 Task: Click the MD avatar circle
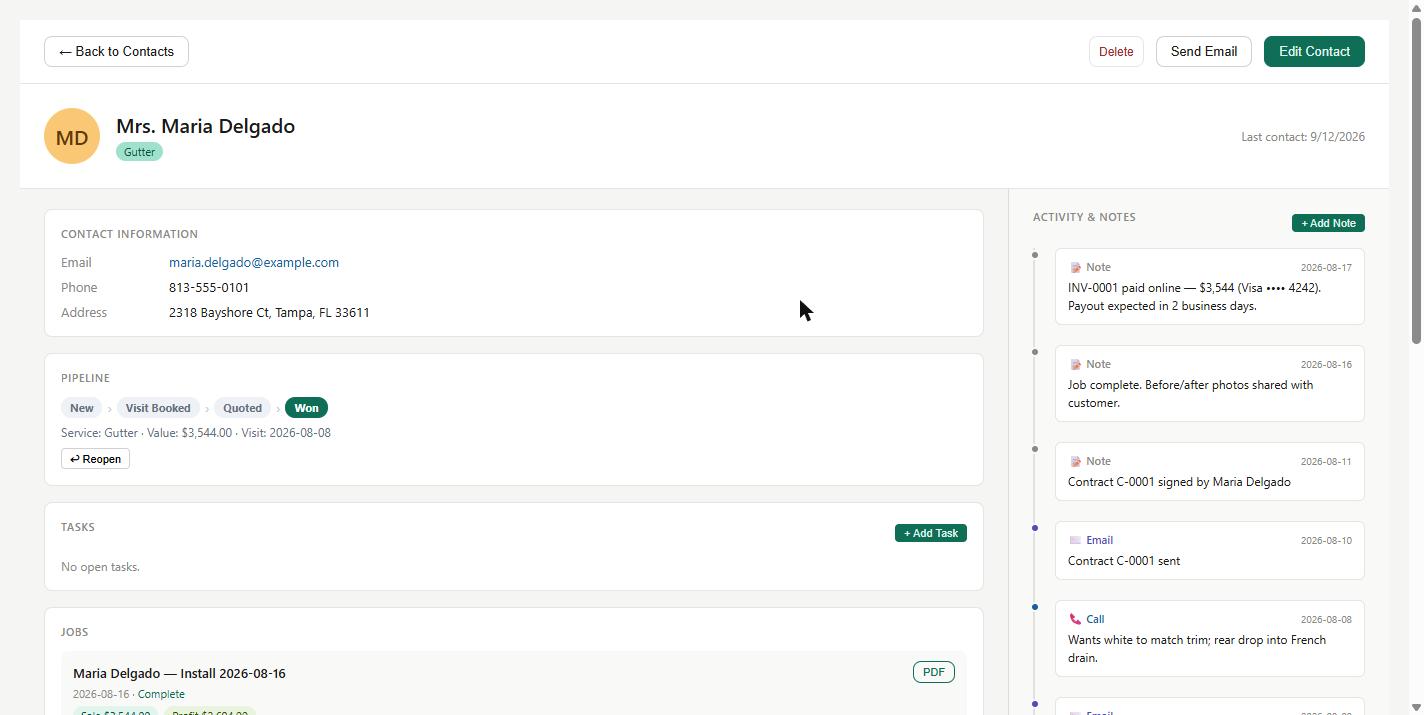point(72,137)
